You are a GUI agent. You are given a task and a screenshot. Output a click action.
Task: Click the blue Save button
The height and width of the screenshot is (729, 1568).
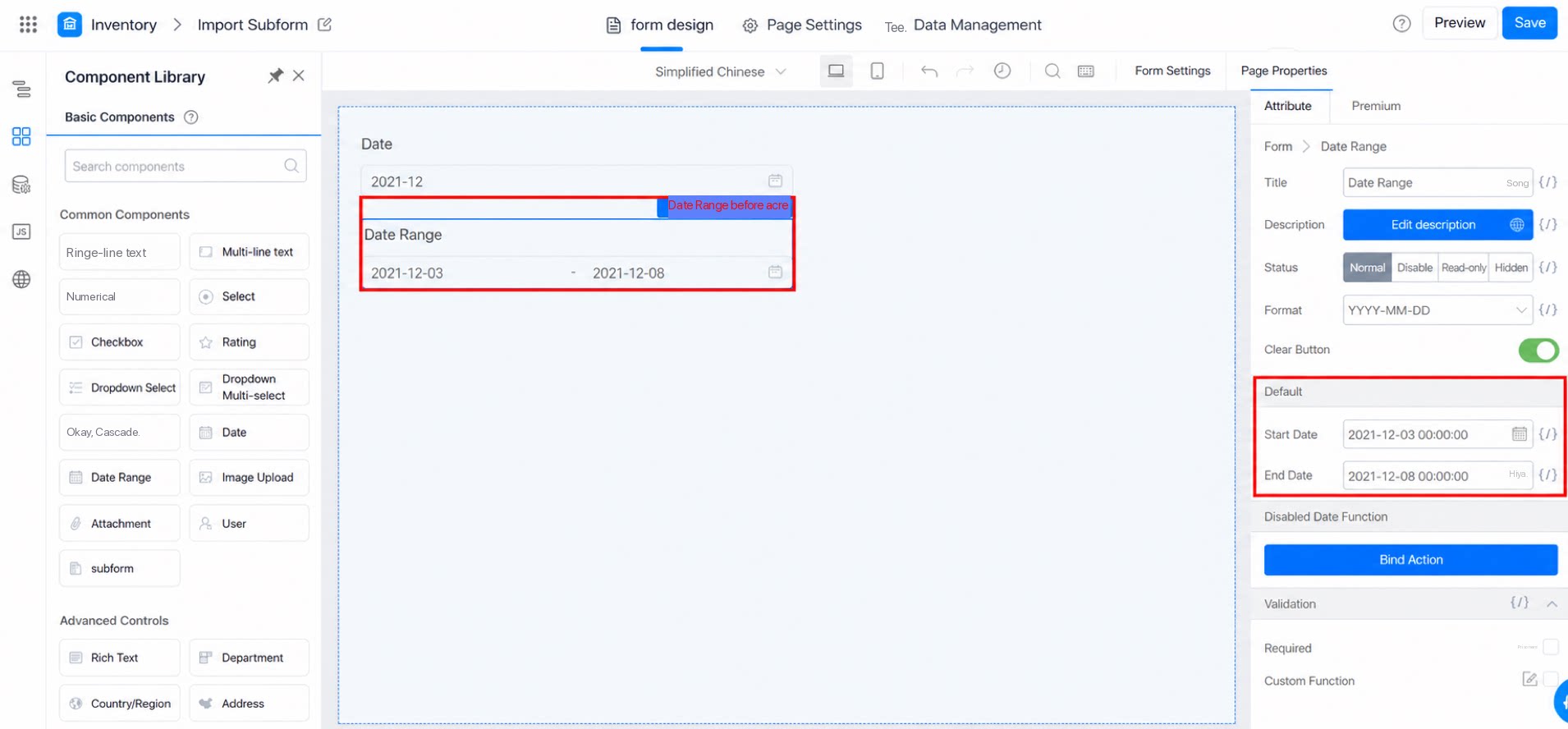pos(1529,23)
